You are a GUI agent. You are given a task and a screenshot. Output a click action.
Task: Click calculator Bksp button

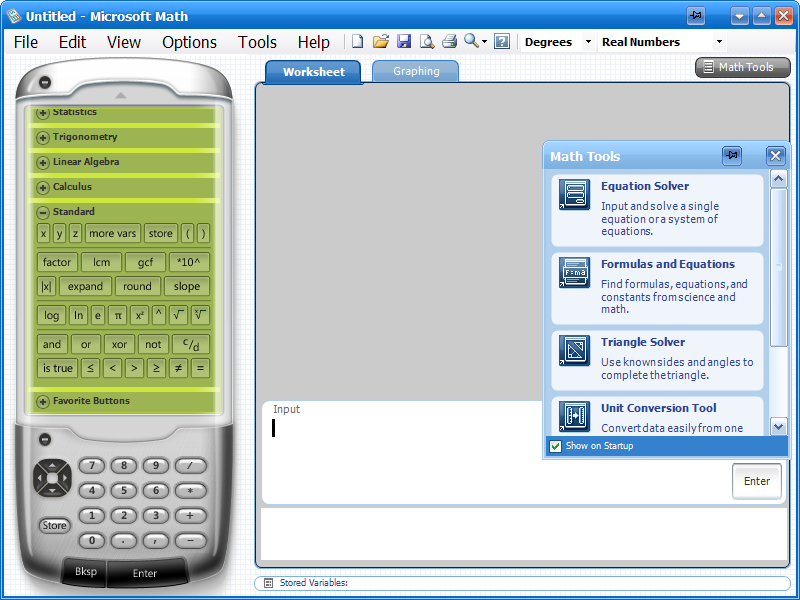(85, 571)
